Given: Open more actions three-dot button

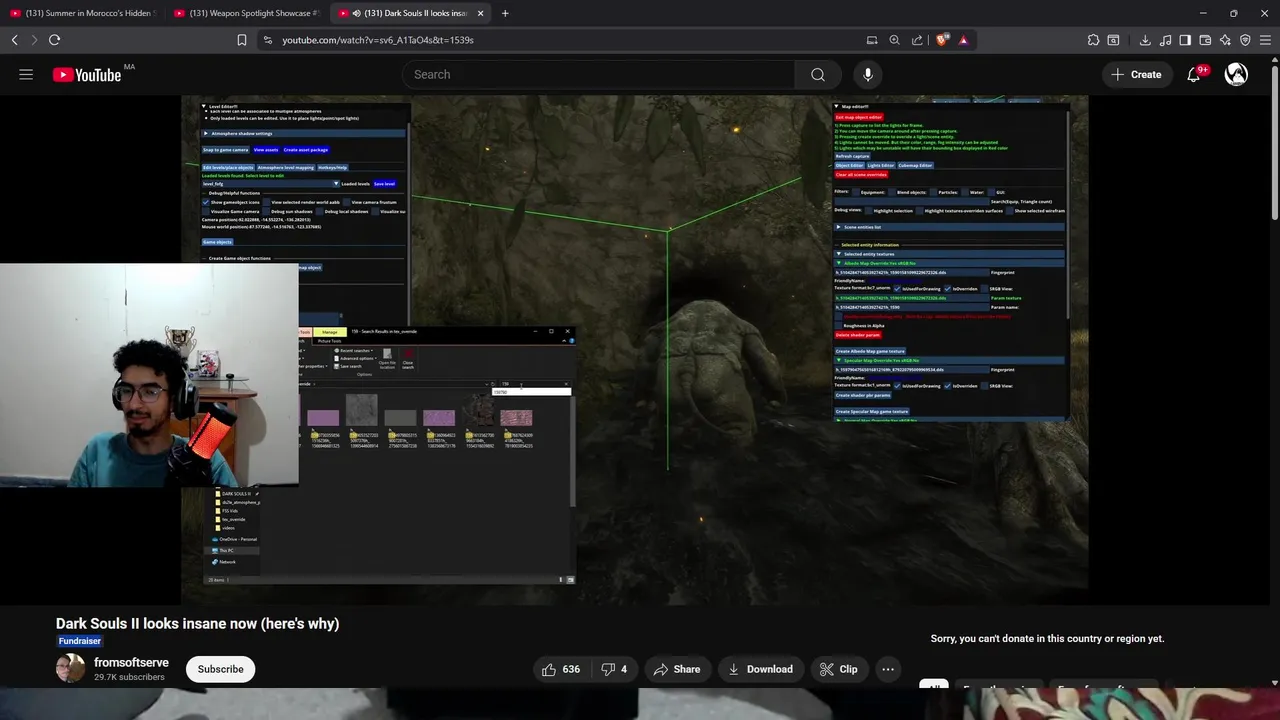Looking at the screenshot, I should [887, 669].
